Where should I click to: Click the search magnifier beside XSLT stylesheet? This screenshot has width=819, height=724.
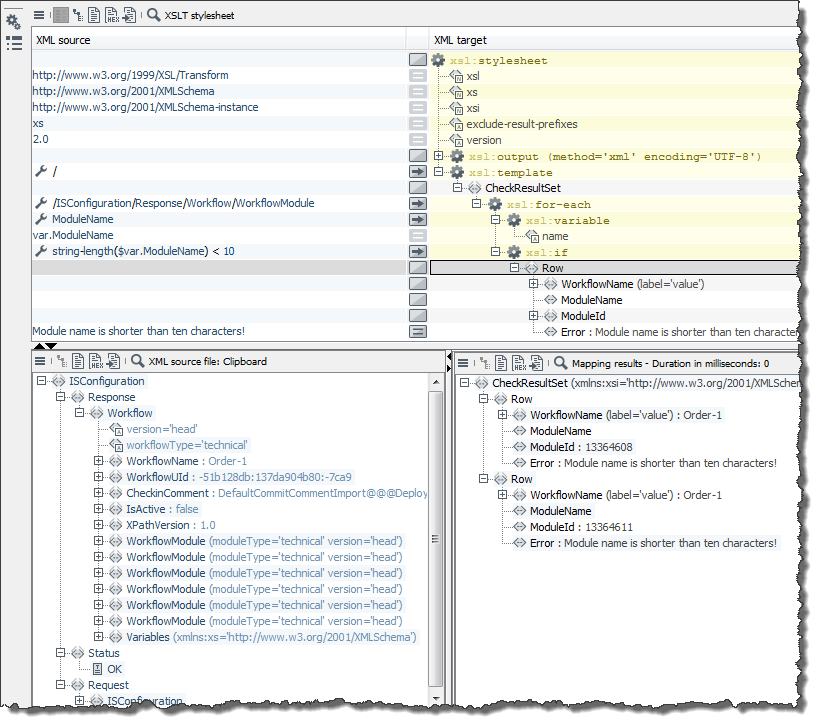[153, 16]
